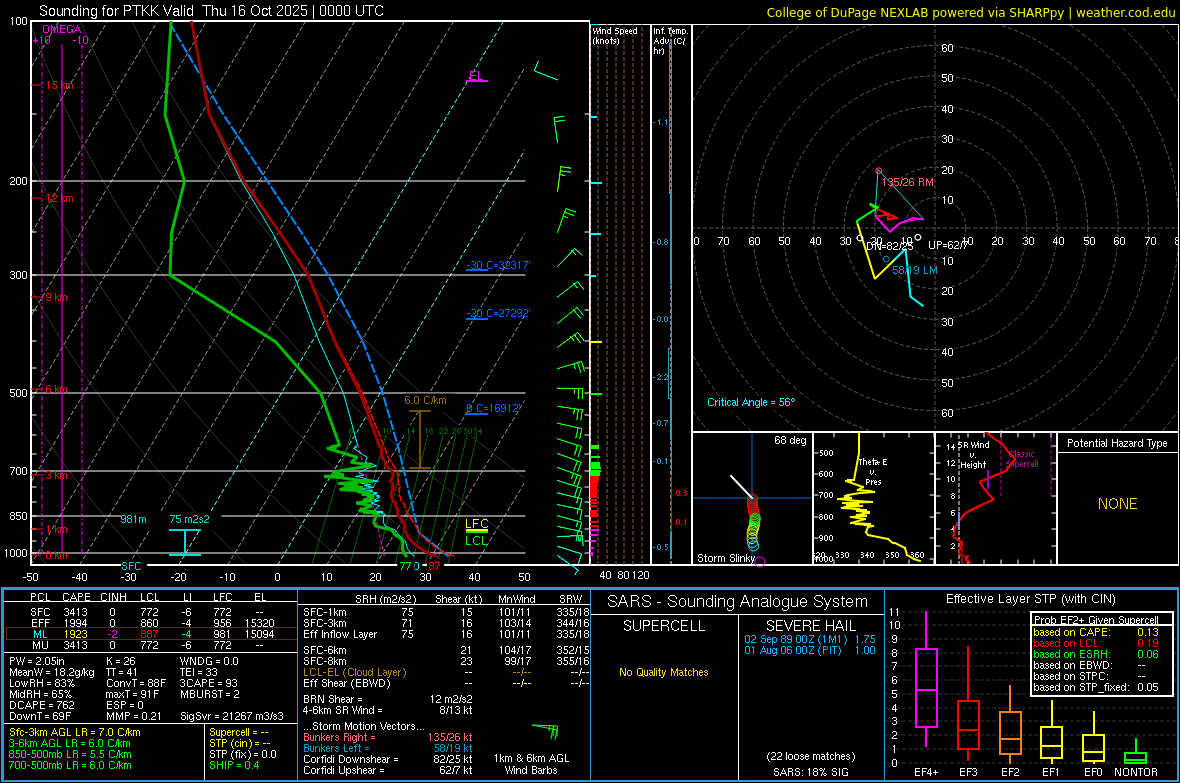
Task: Click the BRN Shear = row
Action: (x=388, y=699)
